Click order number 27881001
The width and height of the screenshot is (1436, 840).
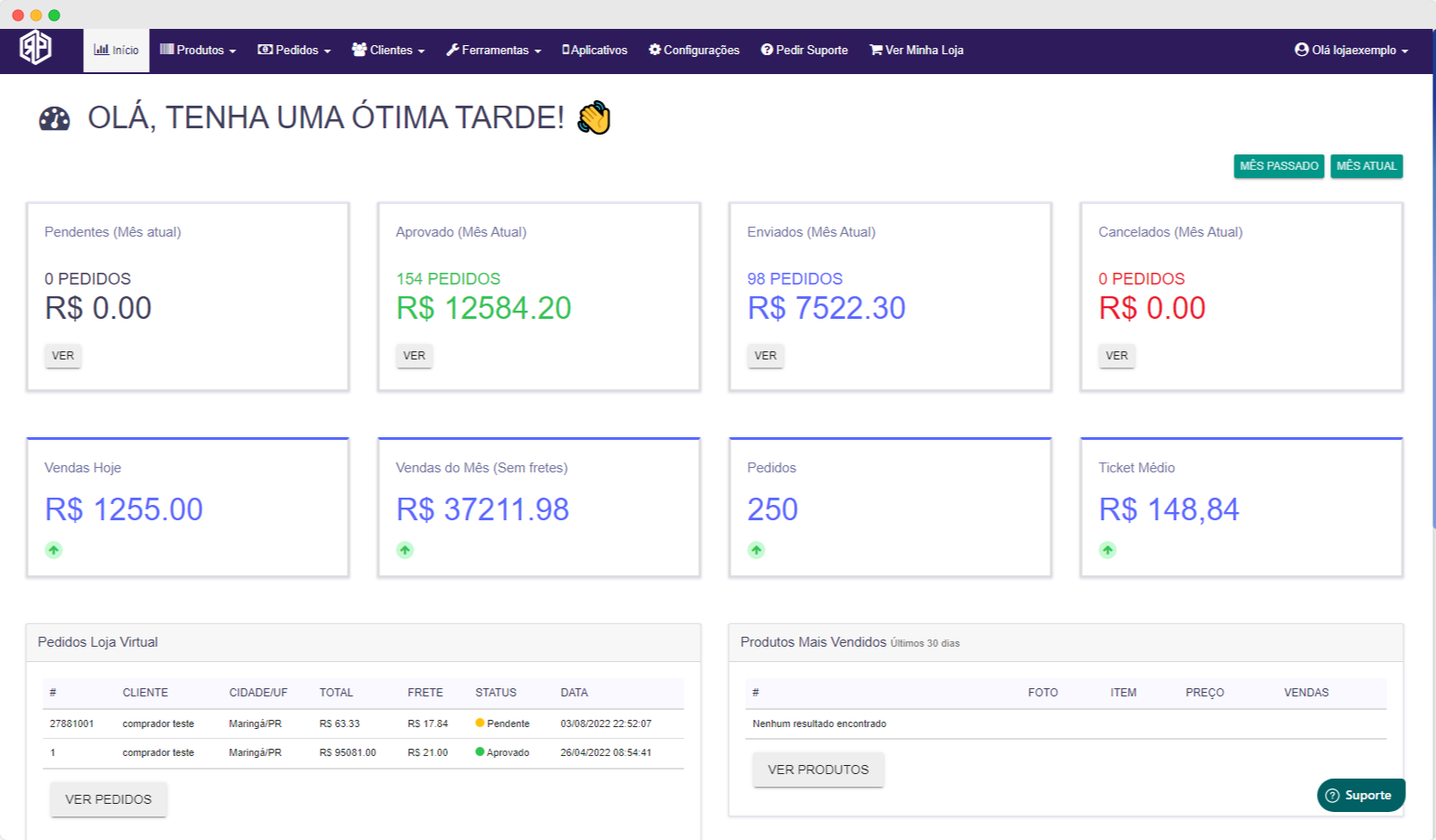[x=71, y=723]
